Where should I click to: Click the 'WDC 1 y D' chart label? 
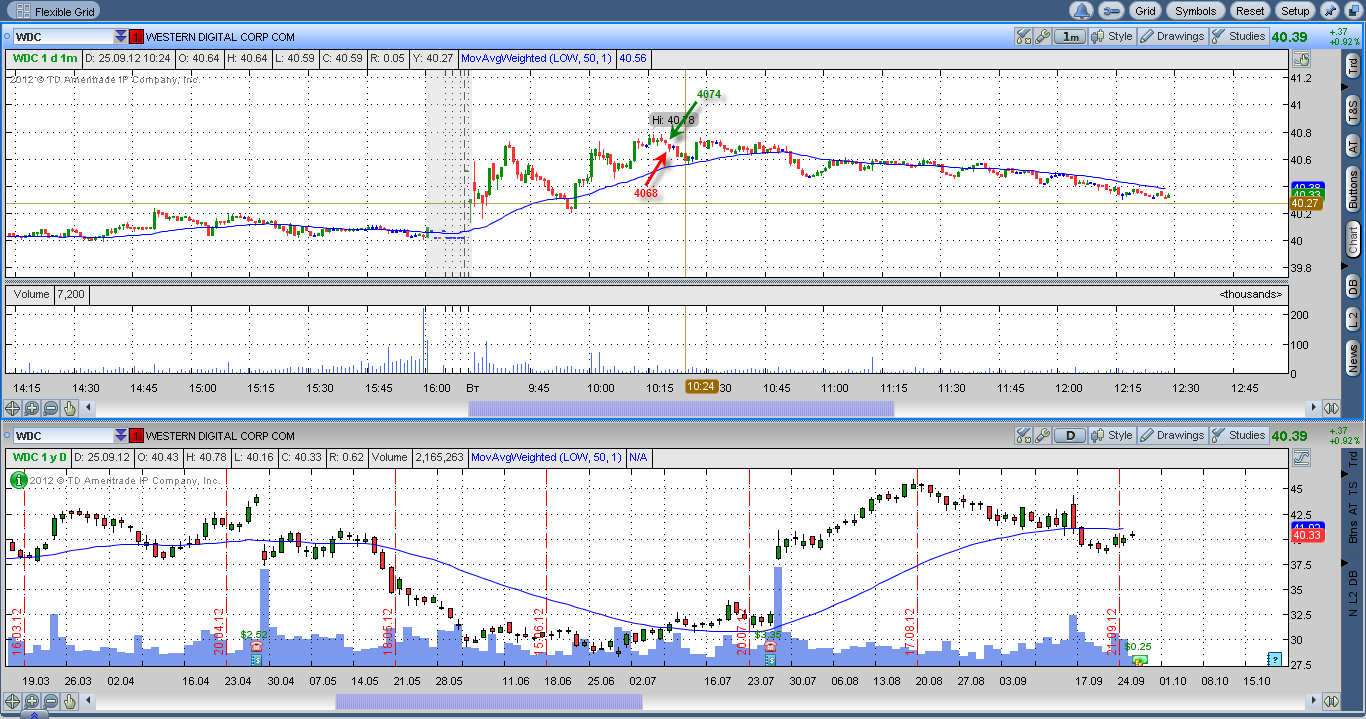pyautogui.click(x=40, y=457)
